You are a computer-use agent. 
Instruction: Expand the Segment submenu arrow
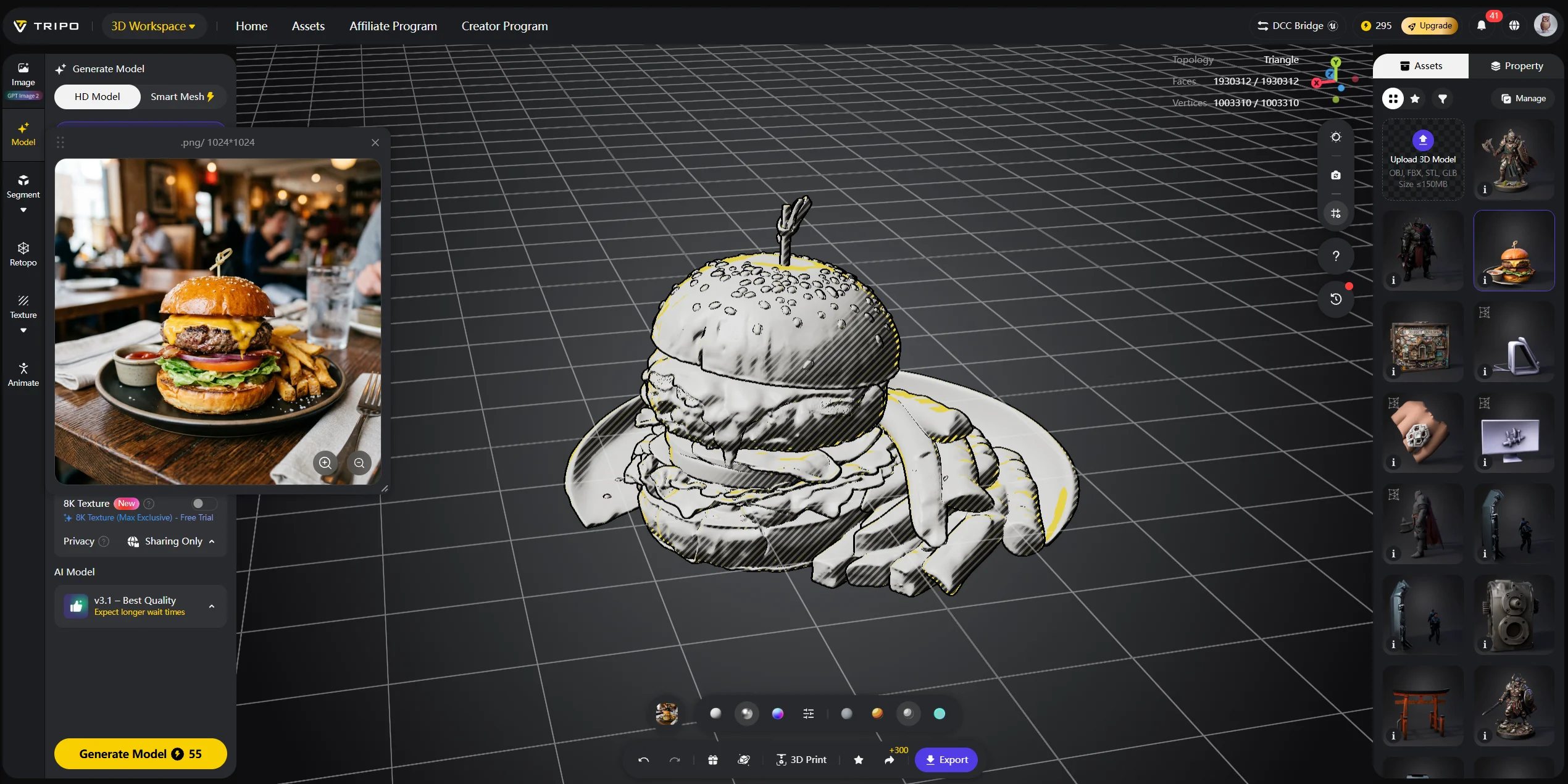(x=23, y=211)
